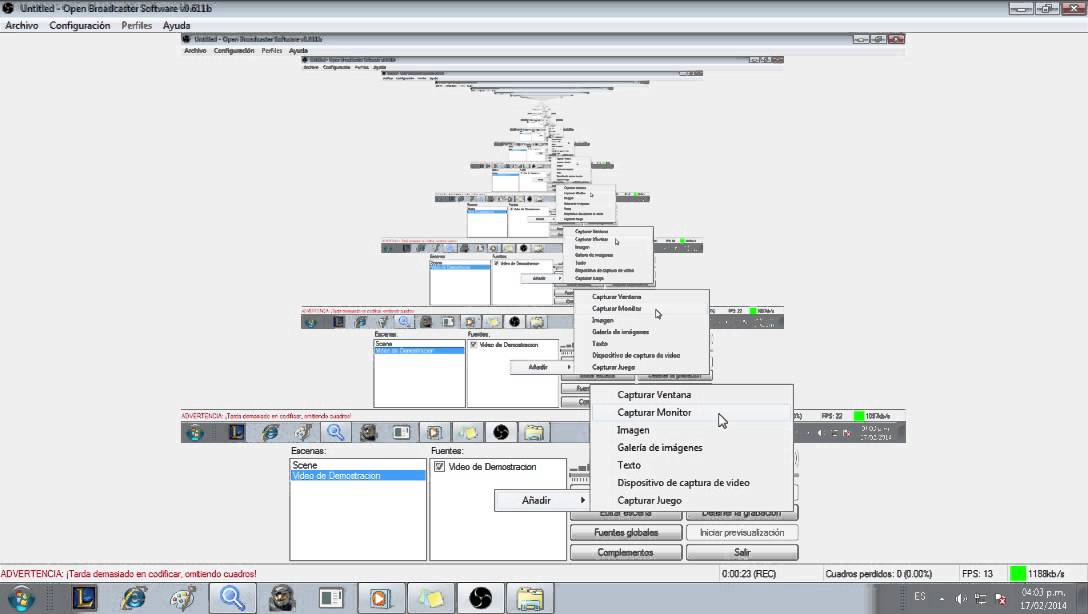
Task: Expand the Añadir submenu arrow
Action: click(x=582, y=500)
